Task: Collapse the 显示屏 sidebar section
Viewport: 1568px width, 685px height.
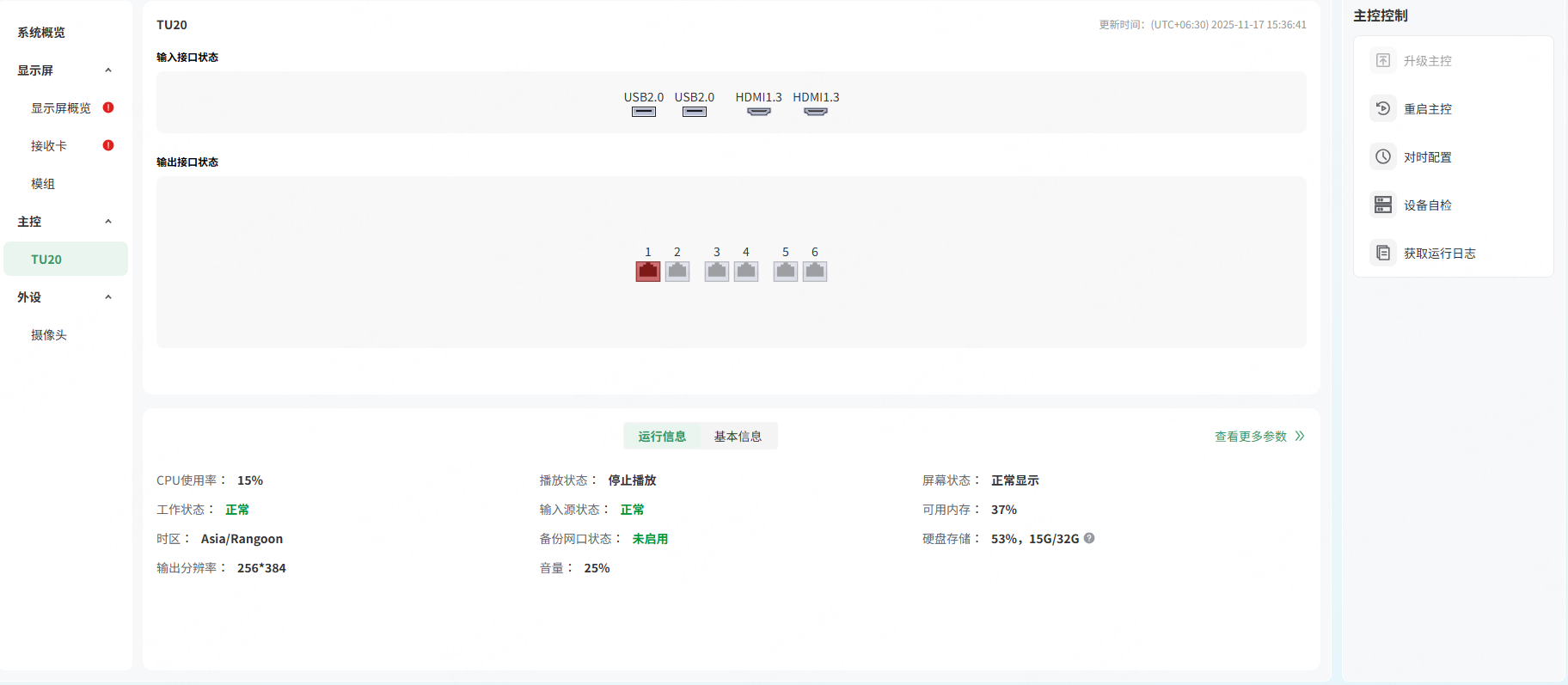Action: click(x=108, y=70)
